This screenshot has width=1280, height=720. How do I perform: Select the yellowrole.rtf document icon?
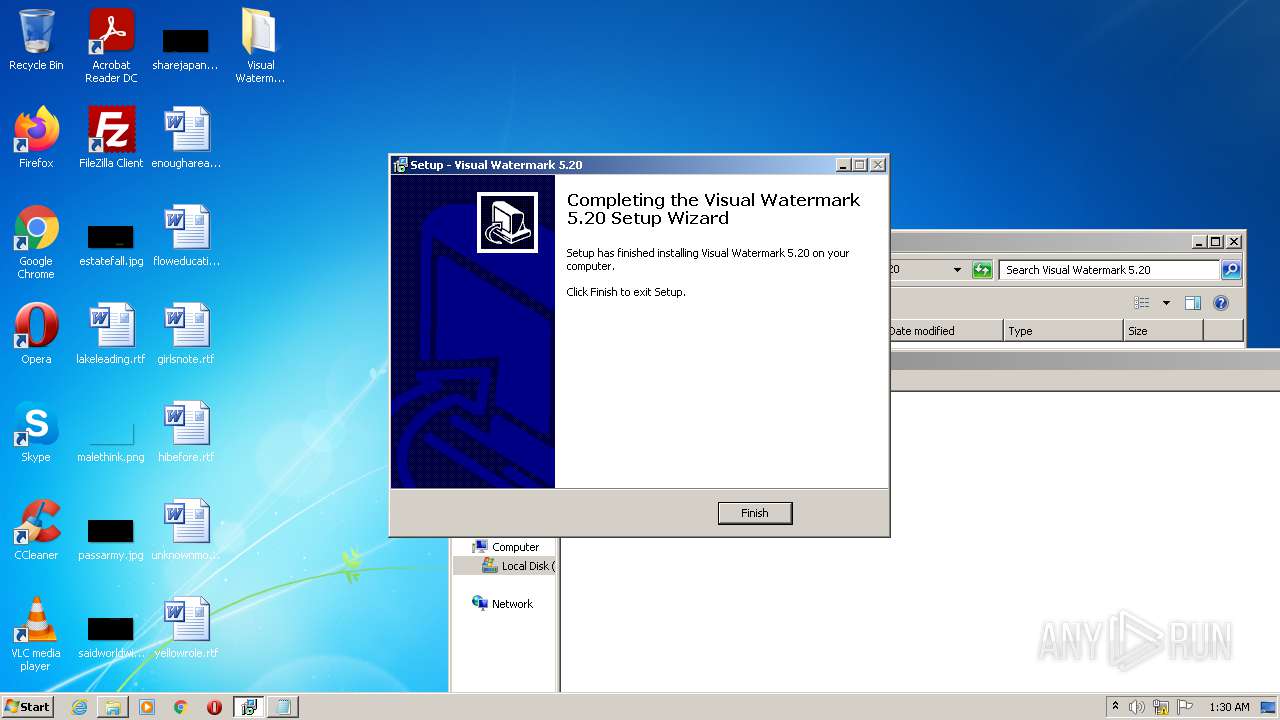(x=186, y=628)
